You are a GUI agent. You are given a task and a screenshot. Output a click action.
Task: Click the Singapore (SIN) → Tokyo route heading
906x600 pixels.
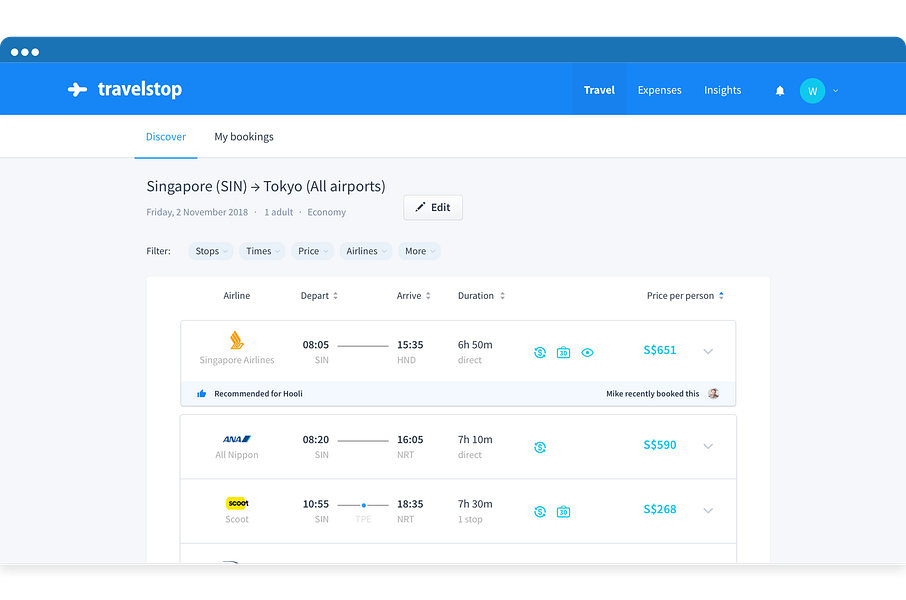point(266,187)
